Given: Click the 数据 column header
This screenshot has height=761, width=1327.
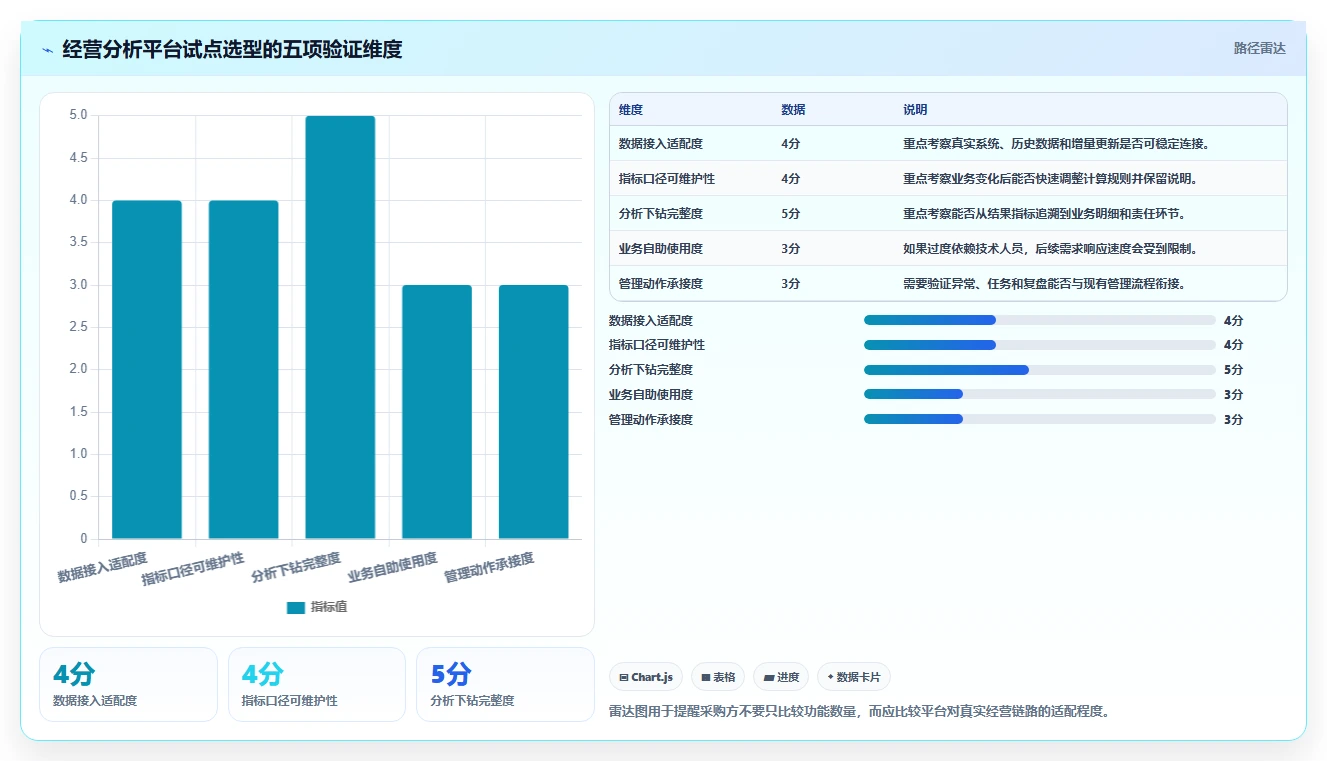Looking at the screenshot, I should 793,110.
